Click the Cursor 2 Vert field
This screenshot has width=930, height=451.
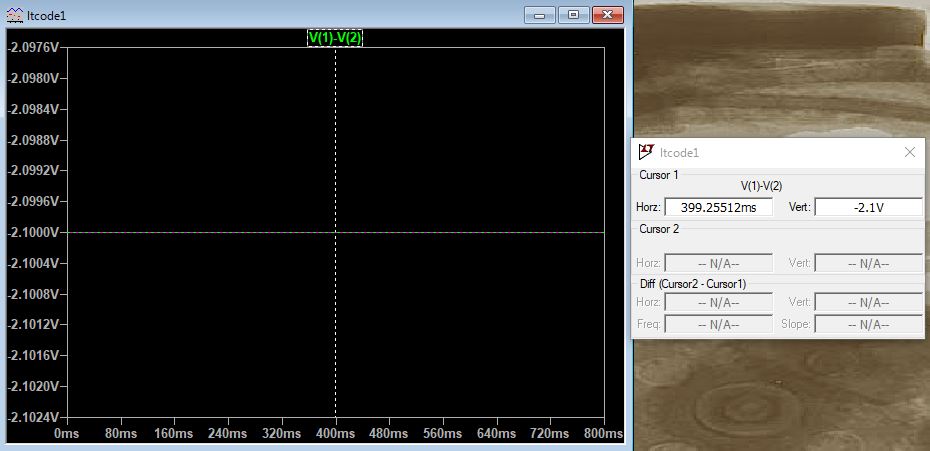pos(868,263)
